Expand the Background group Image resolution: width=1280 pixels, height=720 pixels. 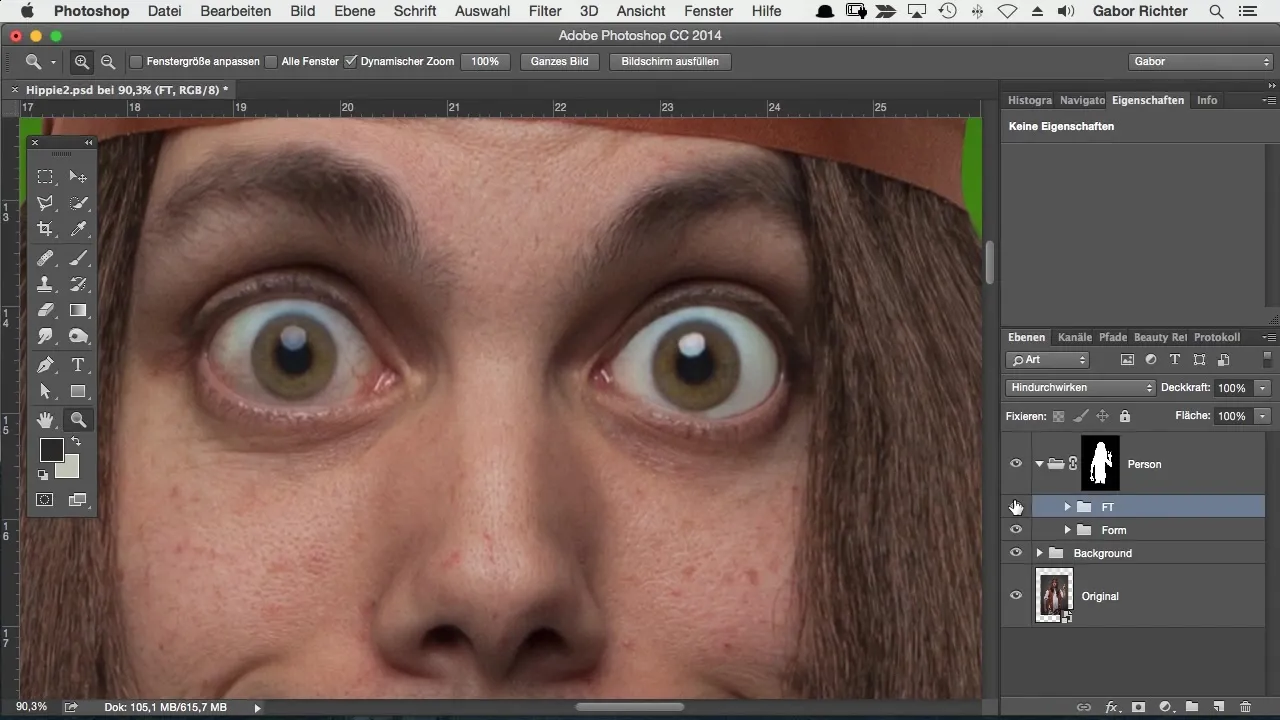[1040, 553]
